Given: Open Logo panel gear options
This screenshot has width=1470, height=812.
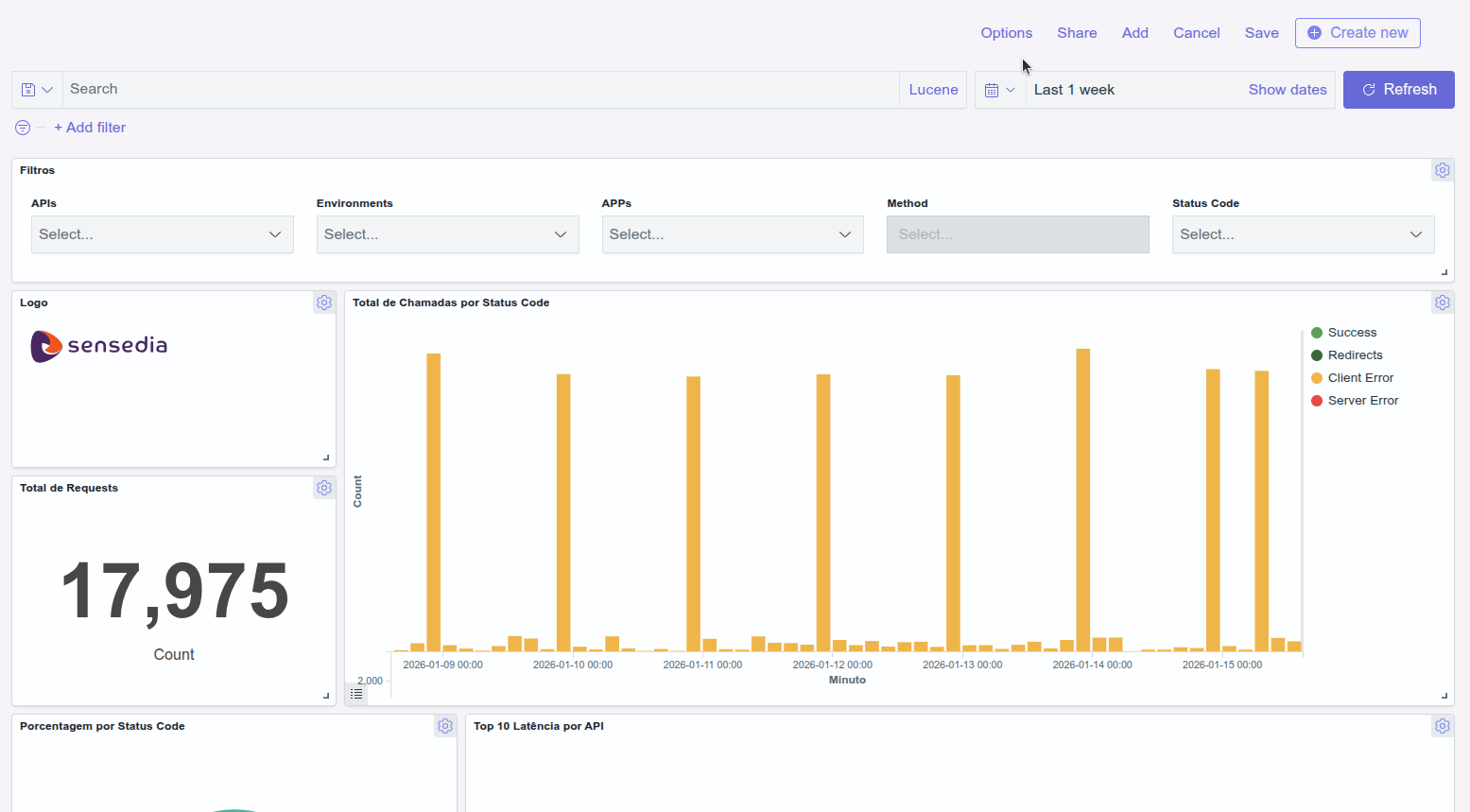Looking at the screenshot, I should point(324,302).
